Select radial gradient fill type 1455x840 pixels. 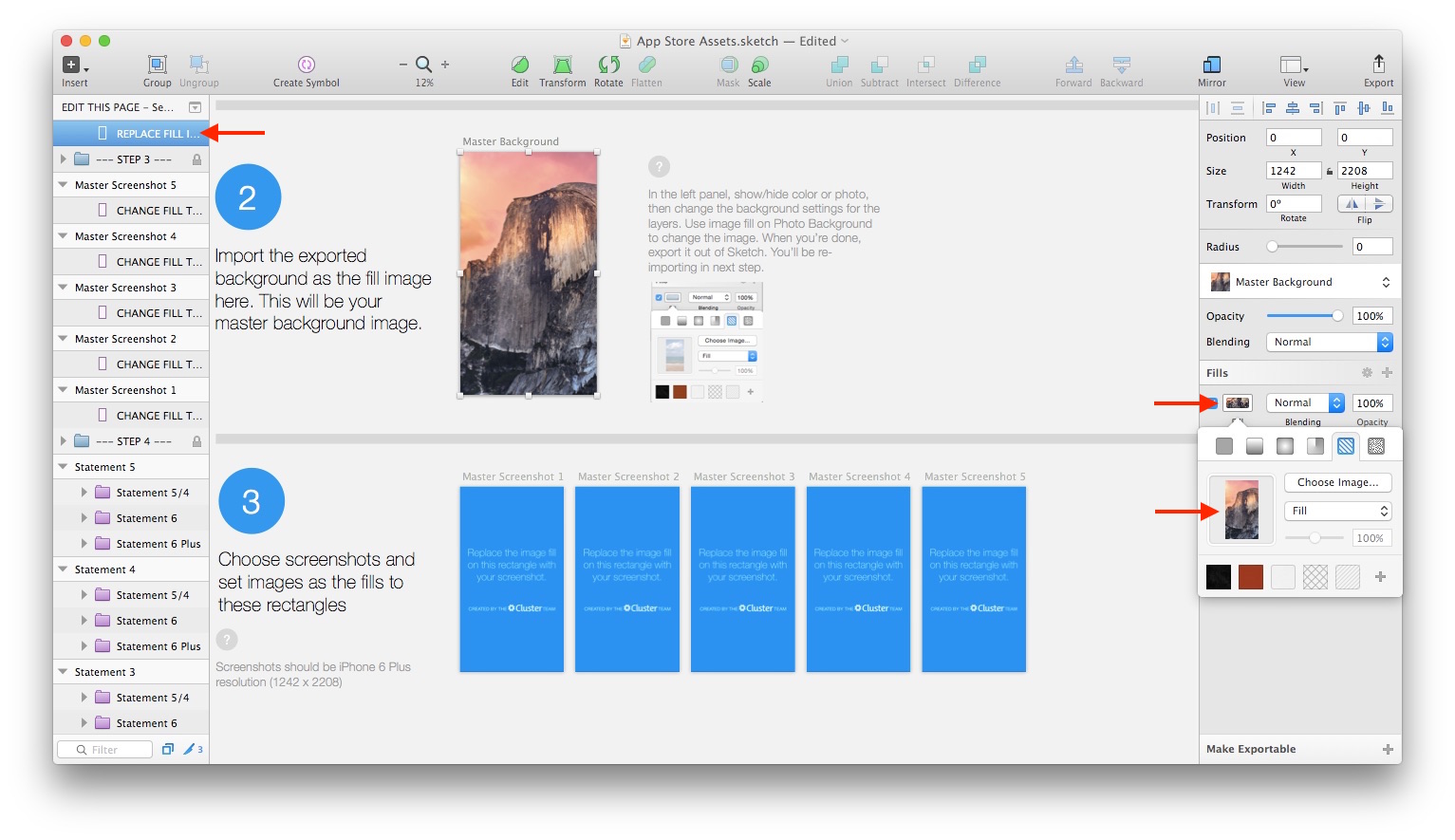click(1285, 446)
